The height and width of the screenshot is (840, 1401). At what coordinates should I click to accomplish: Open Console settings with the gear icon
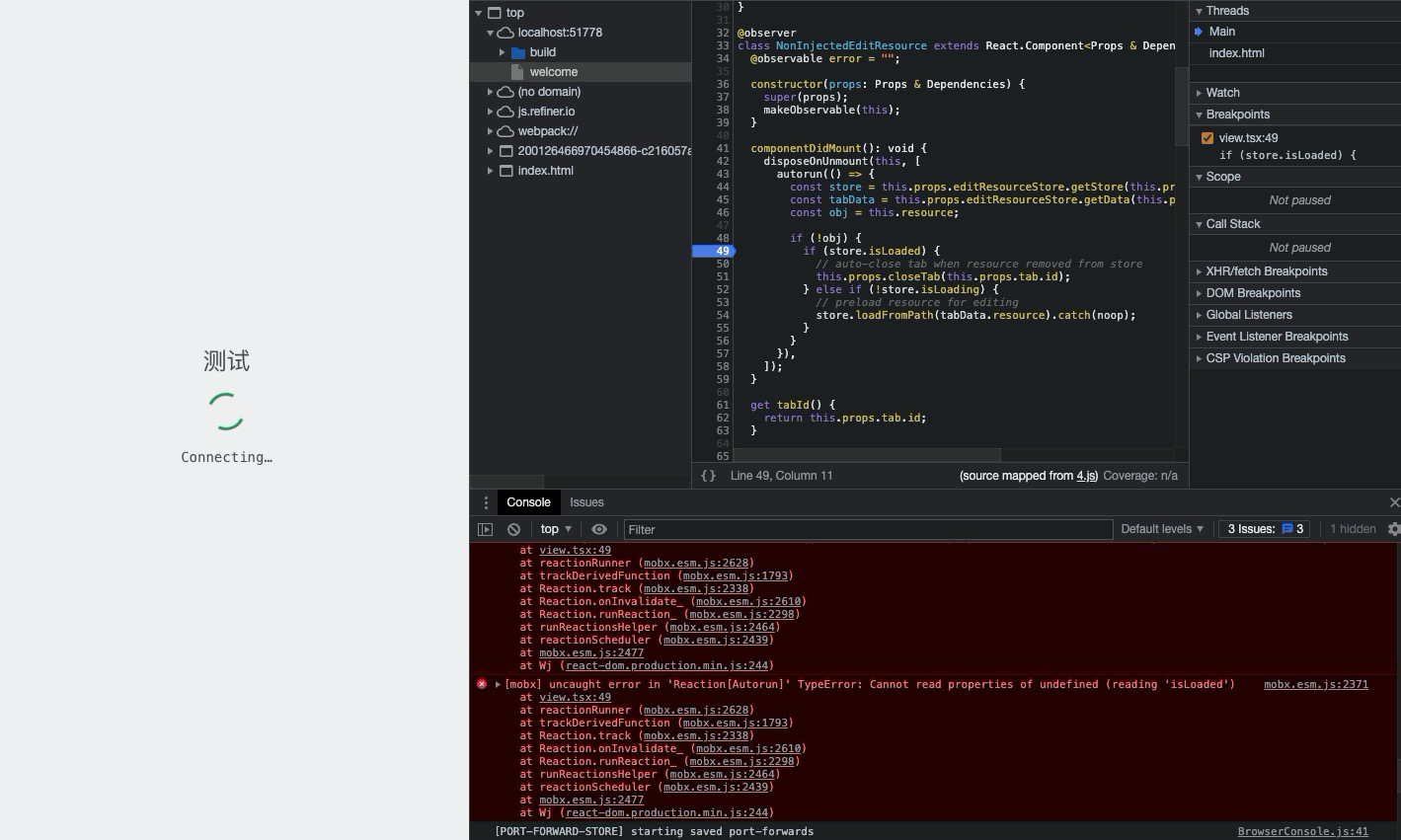click(x=1394, y=529)
